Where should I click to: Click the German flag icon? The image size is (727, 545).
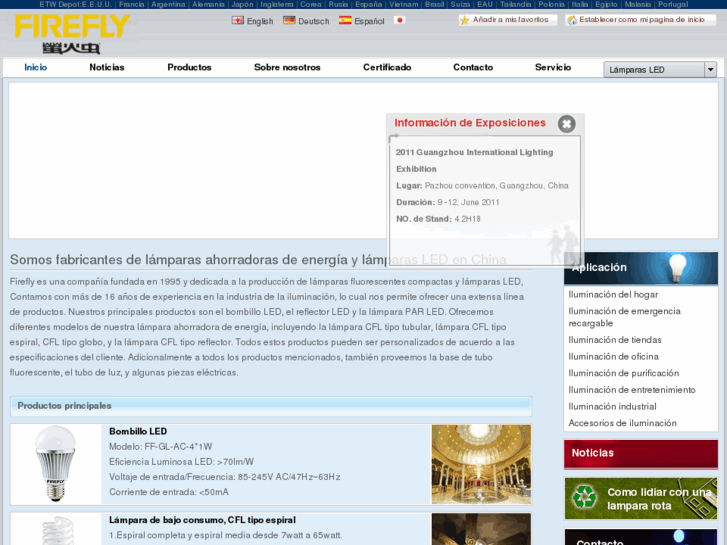click(289, 20)
